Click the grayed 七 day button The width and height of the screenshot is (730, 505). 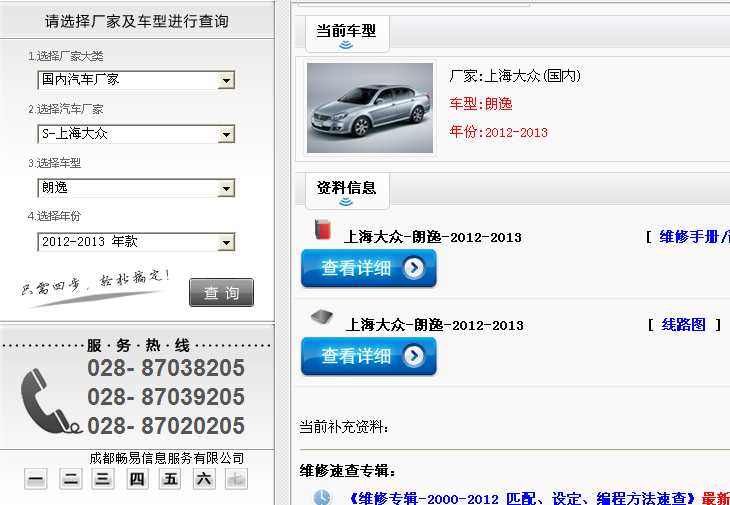pyautogui.click(x=237, y=479)
